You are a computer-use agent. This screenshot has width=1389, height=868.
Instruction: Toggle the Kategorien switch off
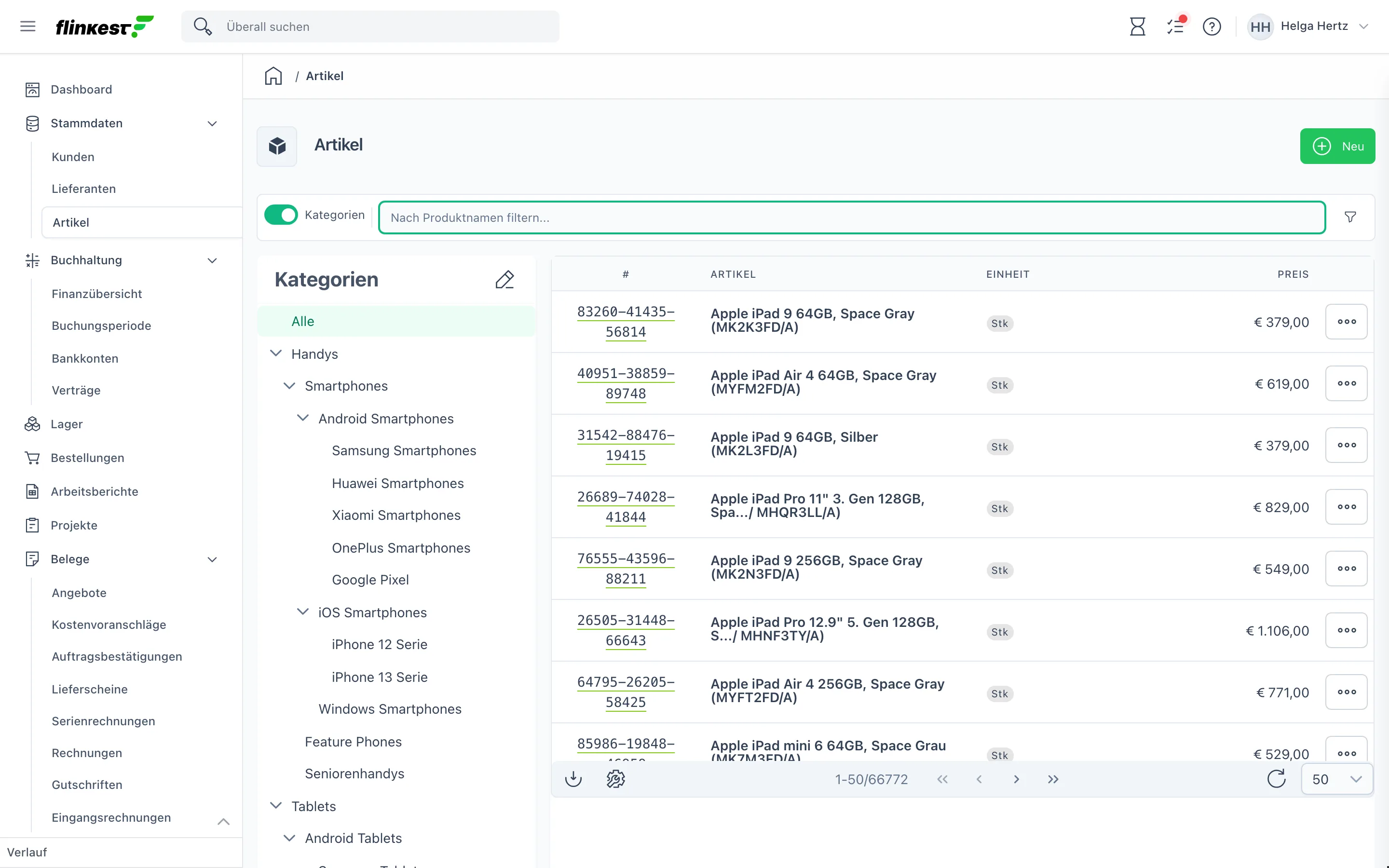point(281,215)
